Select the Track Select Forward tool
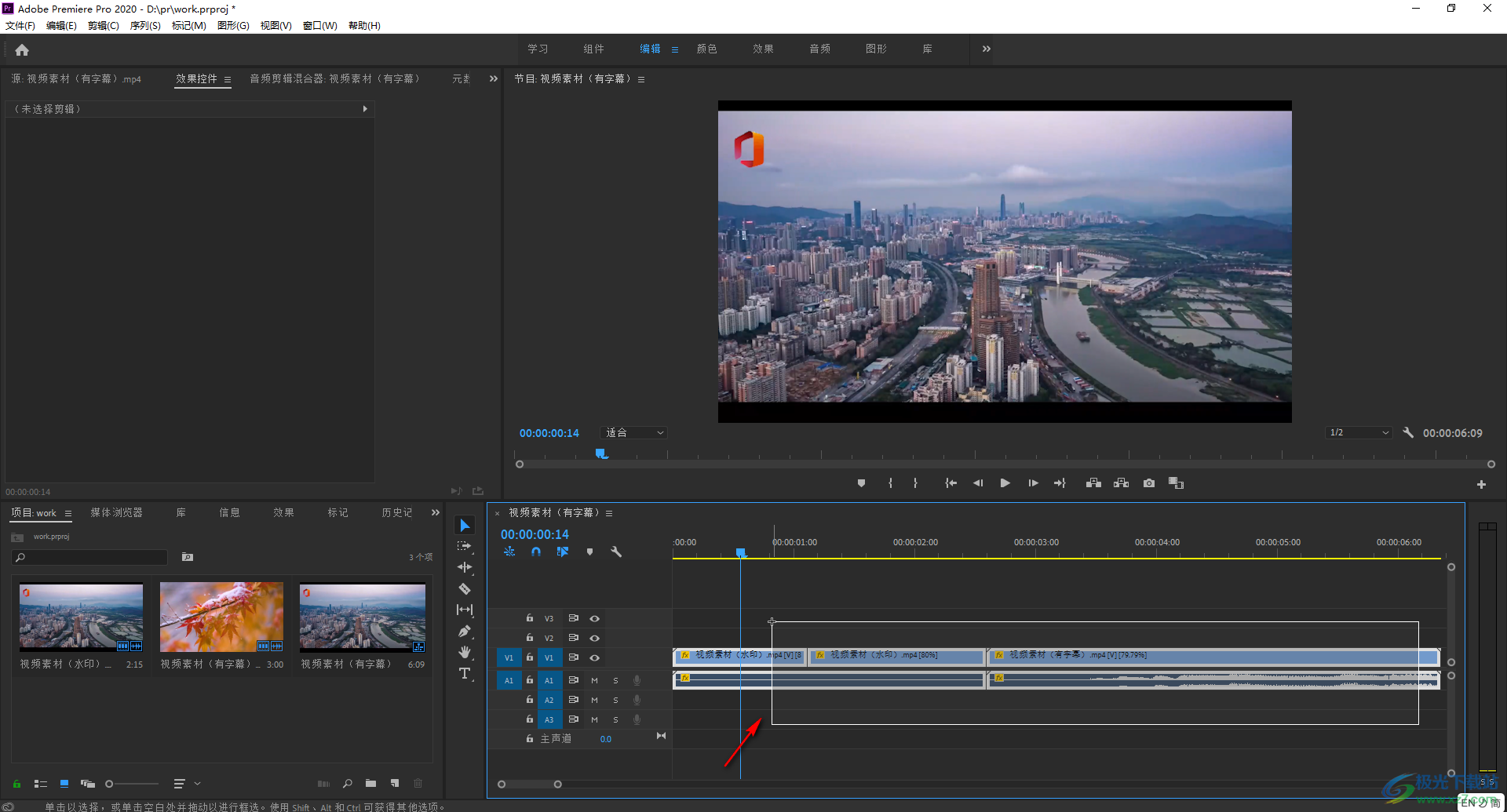Viewport: 1507px width, 812px height. tap(465, 546)
